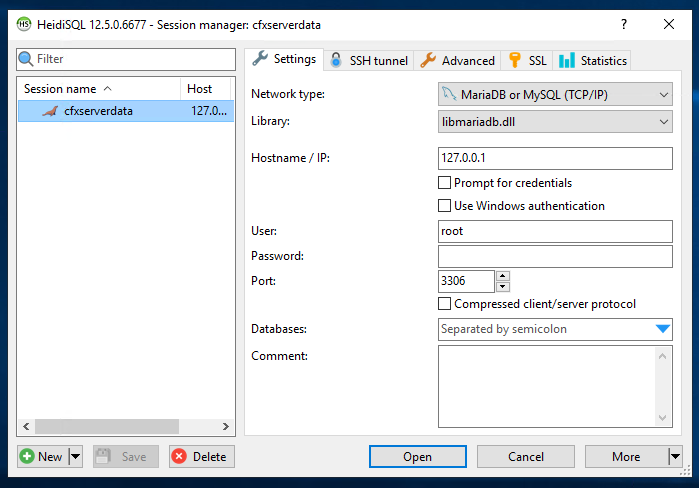Close the Session manager window
This screenshot has height=488, width=699.
tap(669, 24)
